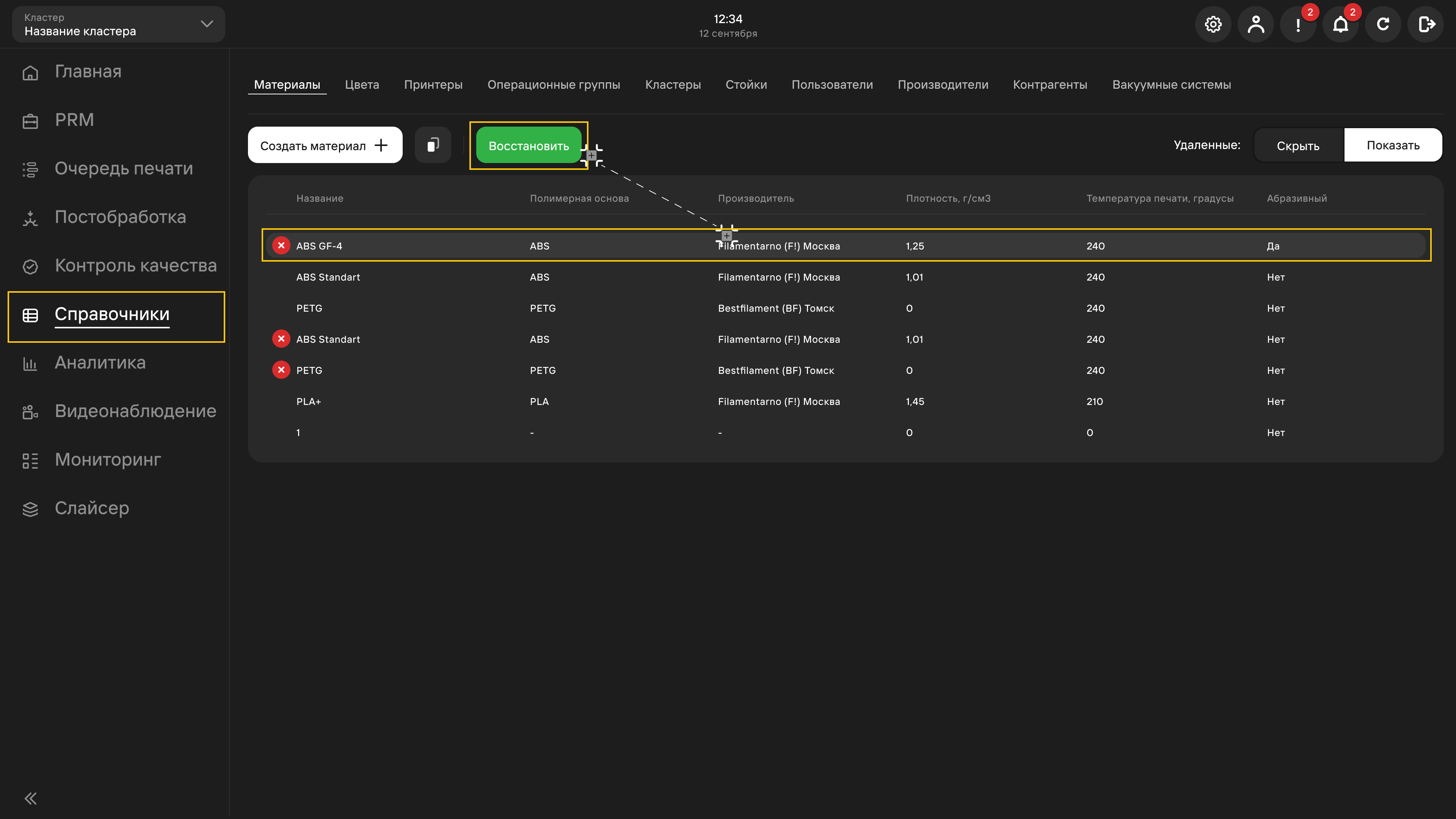
Task: Switch to the Принтеры tab
Action: click(x=433, y=85)
